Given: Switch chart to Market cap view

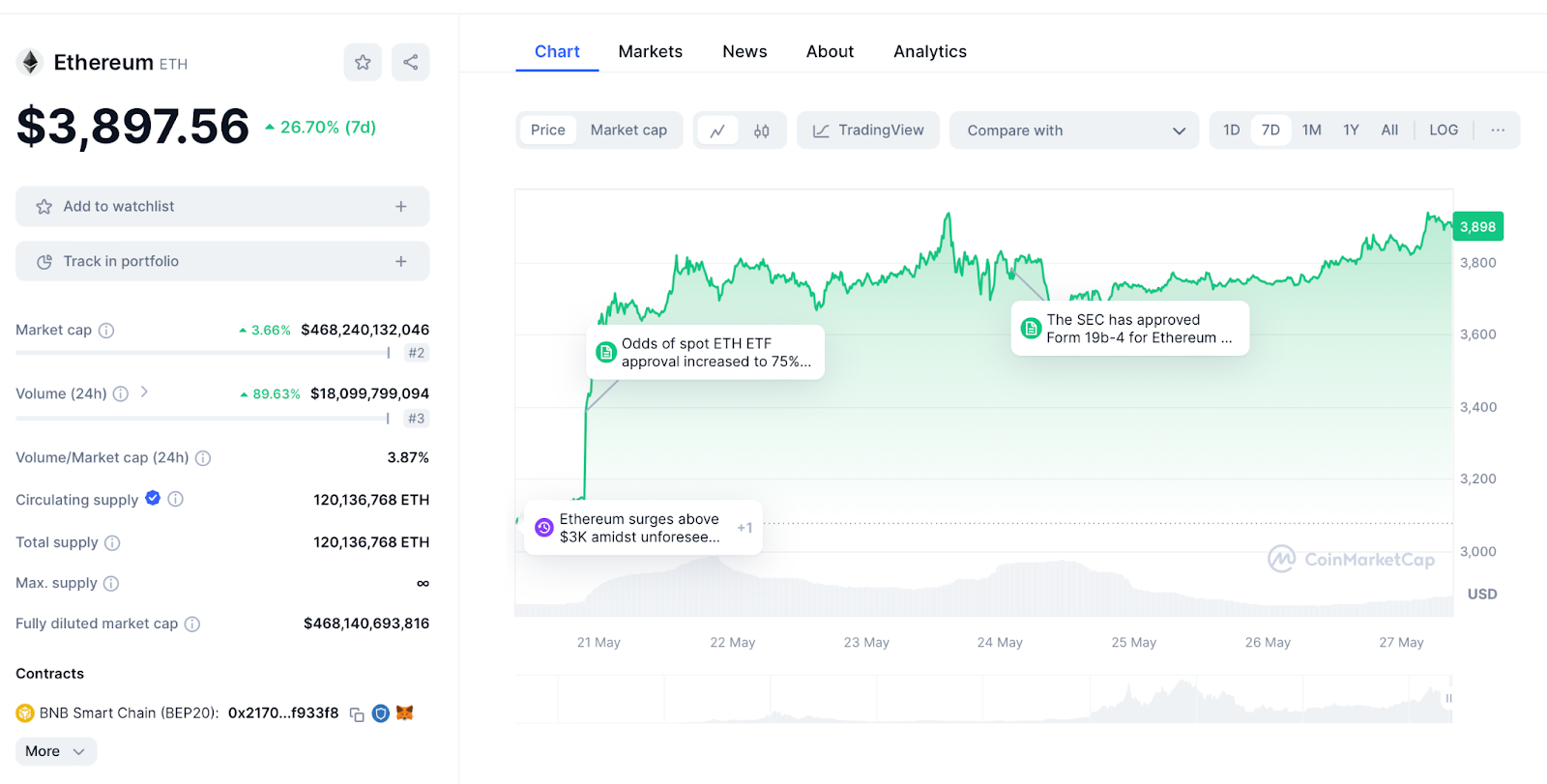Looking at the screenshot, I should (x=628, y=131).
